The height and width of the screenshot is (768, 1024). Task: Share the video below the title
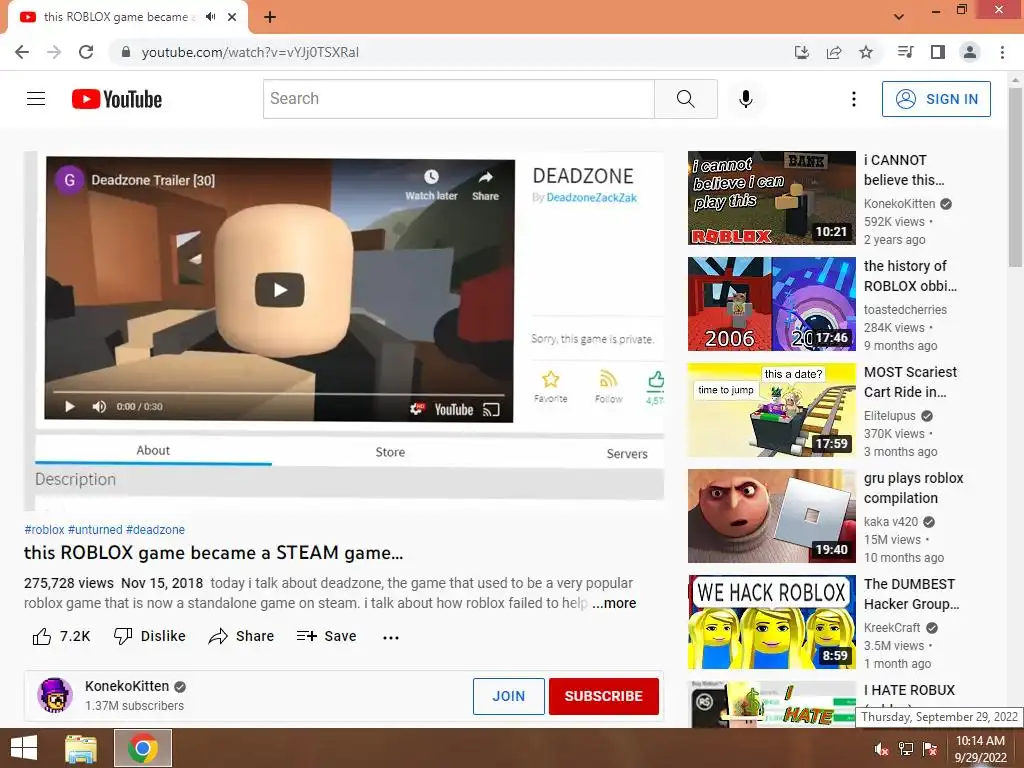click(x=241, y=636)
